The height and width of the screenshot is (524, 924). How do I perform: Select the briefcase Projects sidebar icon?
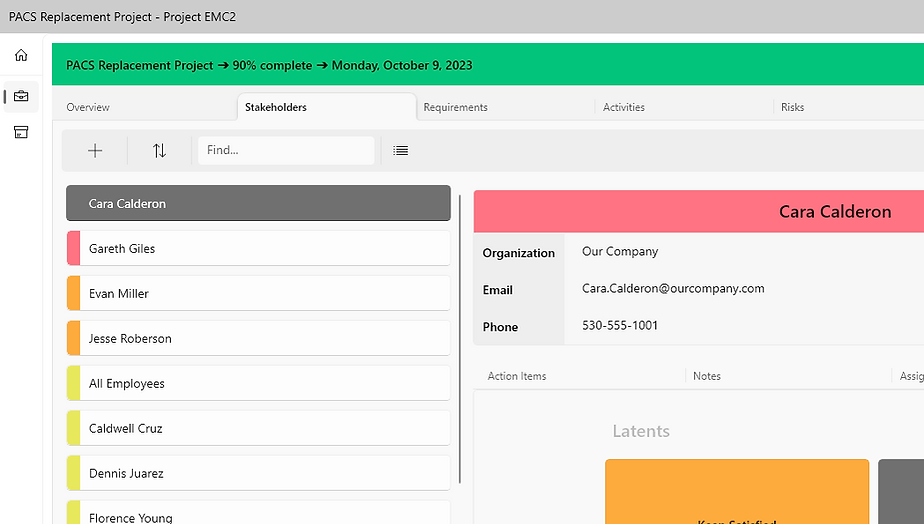pos(21,96)
